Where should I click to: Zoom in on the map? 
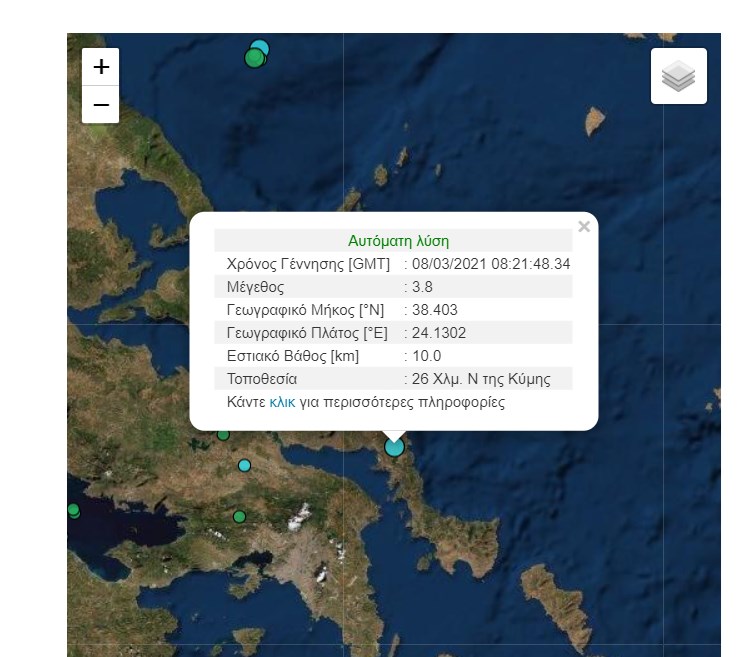pyautogui.click(x=101, y=67)
